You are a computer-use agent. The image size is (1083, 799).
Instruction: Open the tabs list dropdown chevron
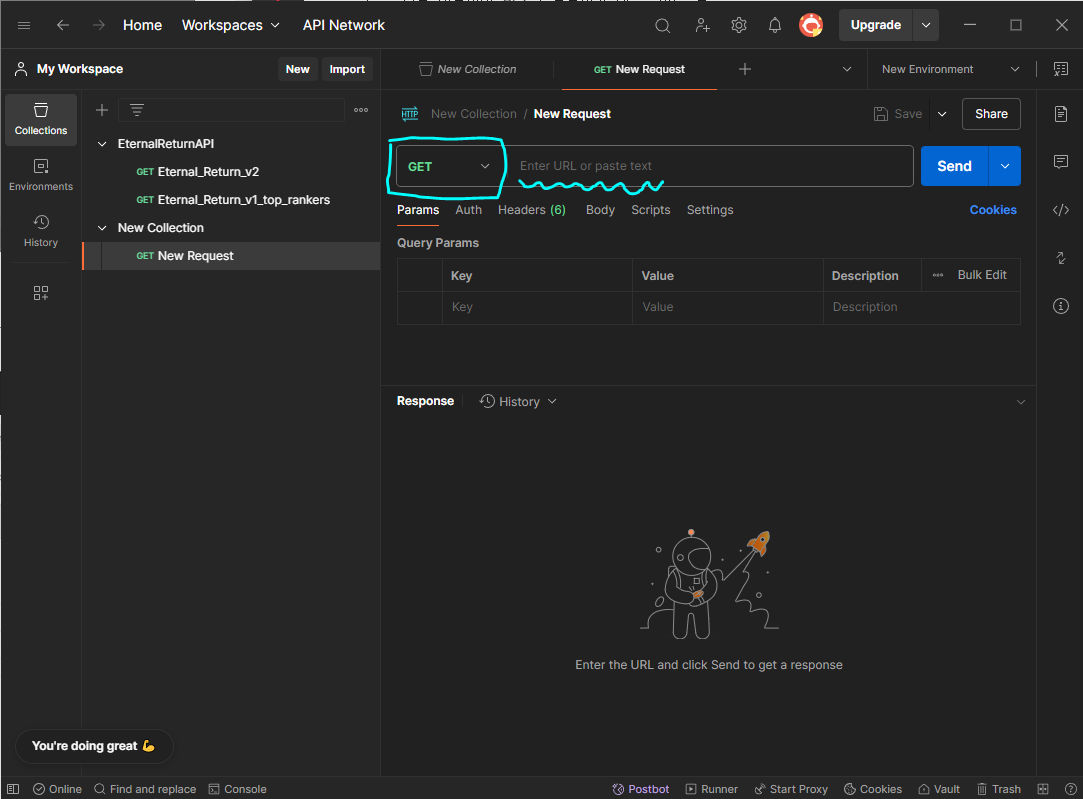click(847, 69)
